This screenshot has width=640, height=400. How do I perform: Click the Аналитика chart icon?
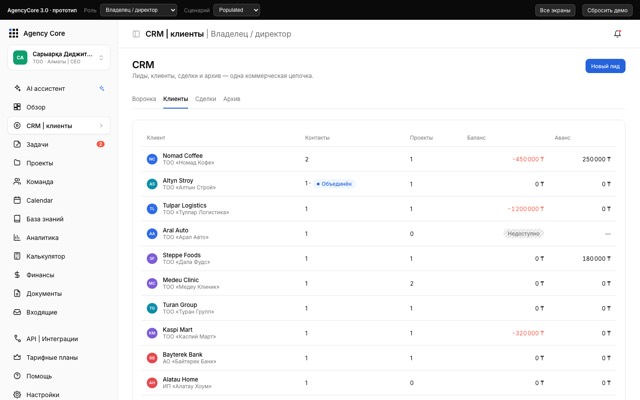(17, 238)
